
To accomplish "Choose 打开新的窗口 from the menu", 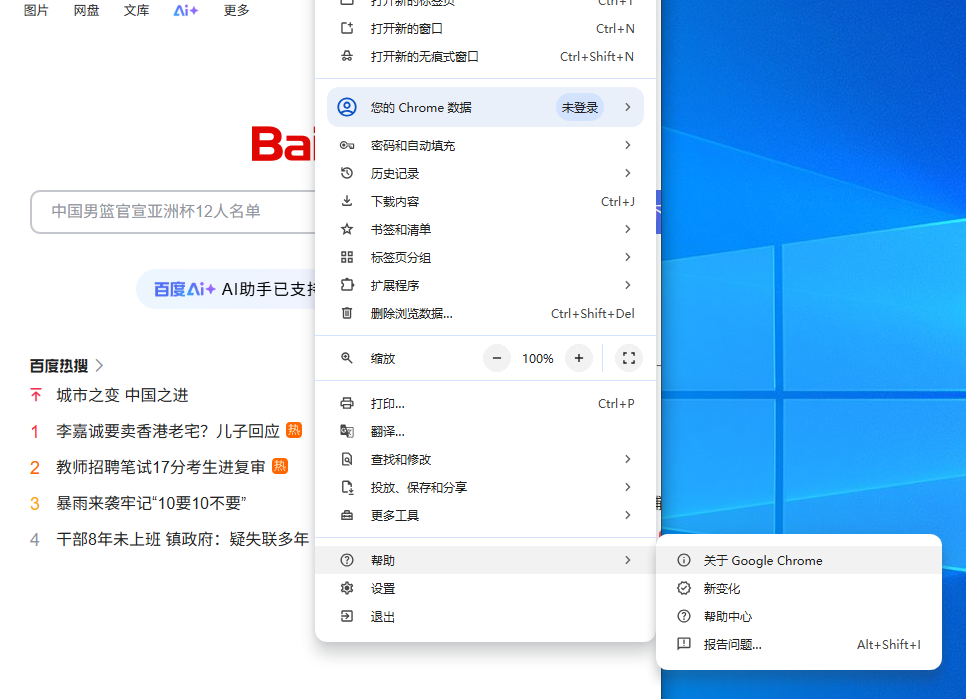I will click(x=485, y=28).
